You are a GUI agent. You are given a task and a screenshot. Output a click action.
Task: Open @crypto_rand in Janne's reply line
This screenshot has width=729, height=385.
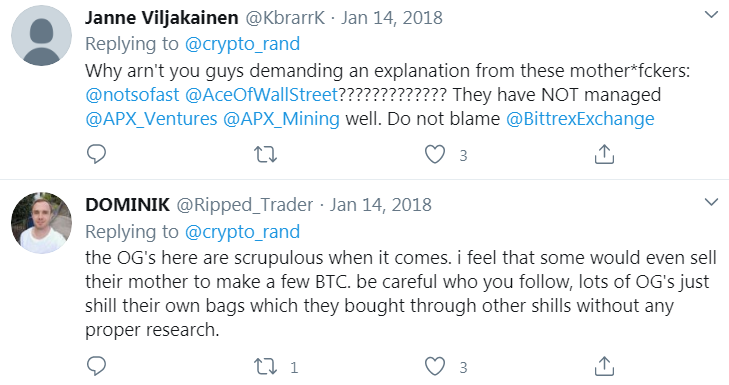pos(242,44)
